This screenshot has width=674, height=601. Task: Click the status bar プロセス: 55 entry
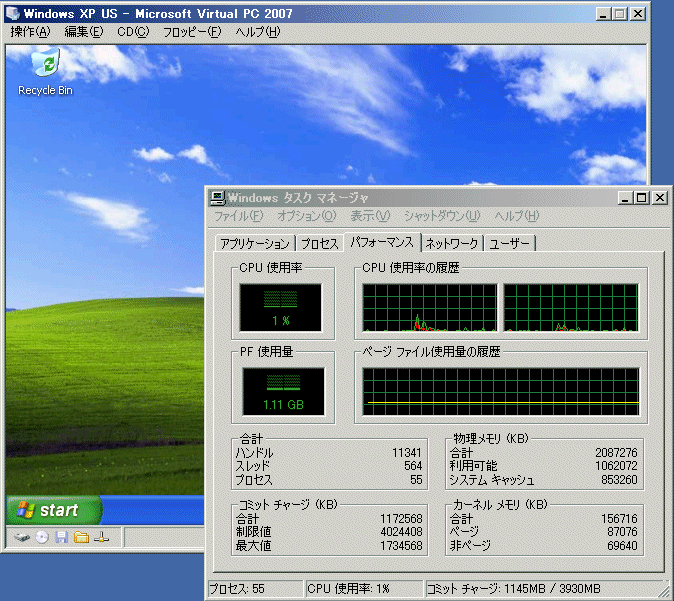pyautogui.click(x=255, y=589)
